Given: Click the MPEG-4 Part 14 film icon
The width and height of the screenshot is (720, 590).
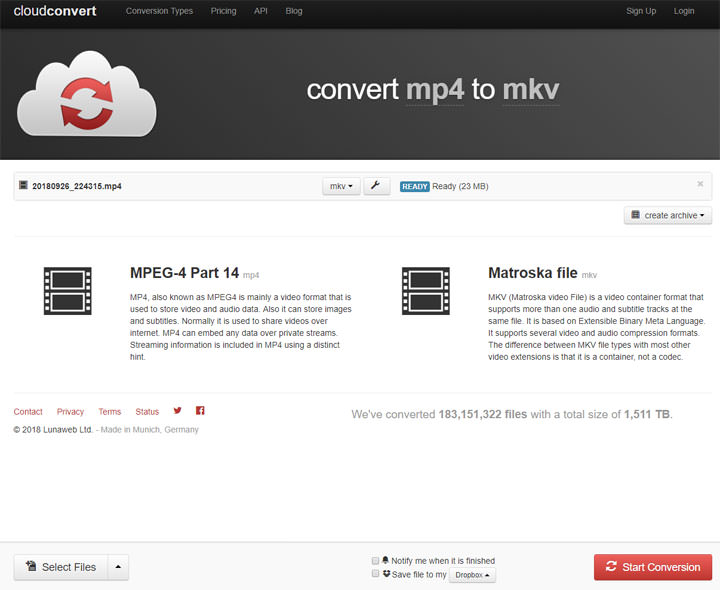Looking at the screenshot, I should (68, 291).
